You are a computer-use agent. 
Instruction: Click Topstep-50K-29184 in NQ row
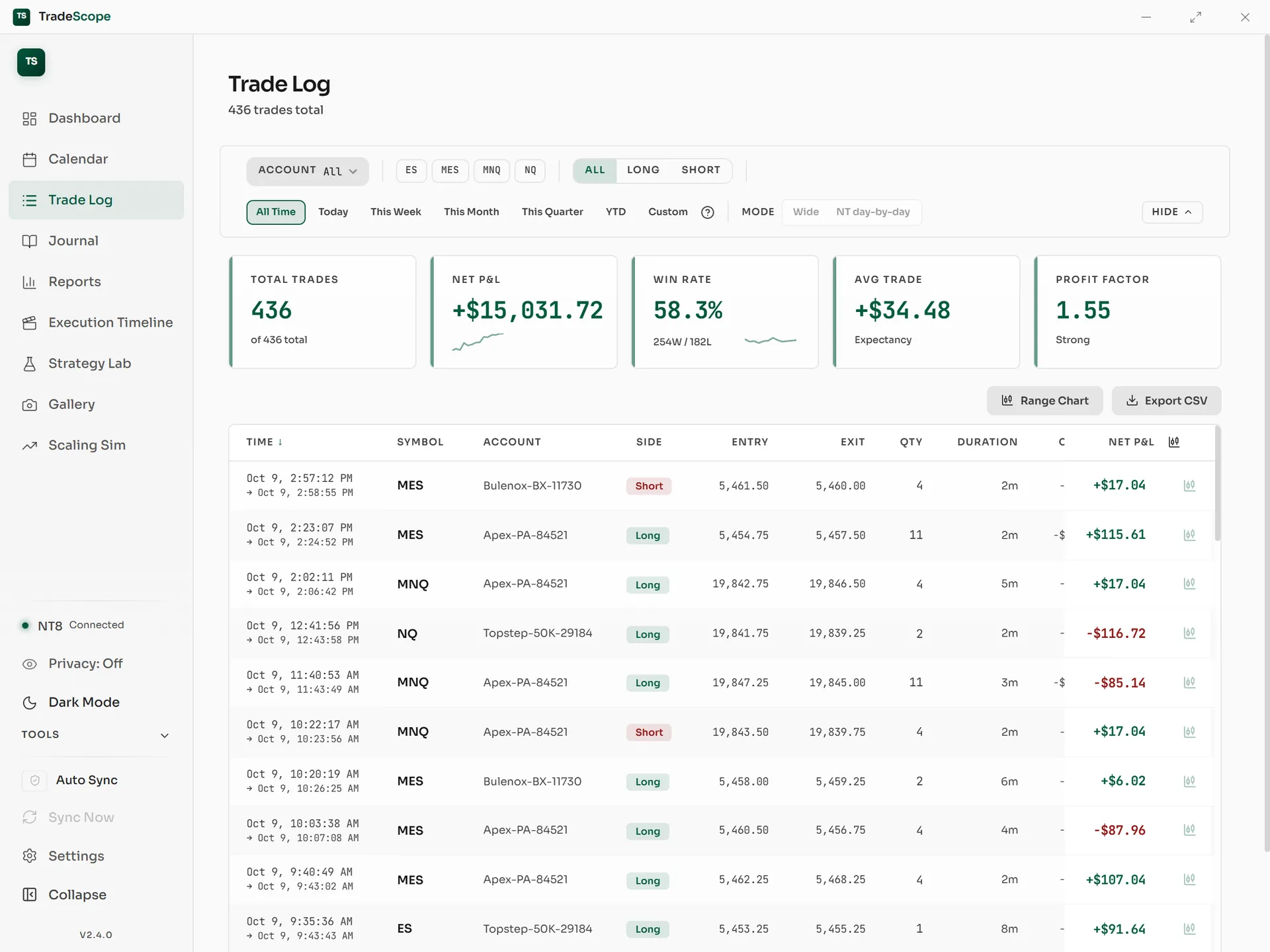[x=537, y=633]
